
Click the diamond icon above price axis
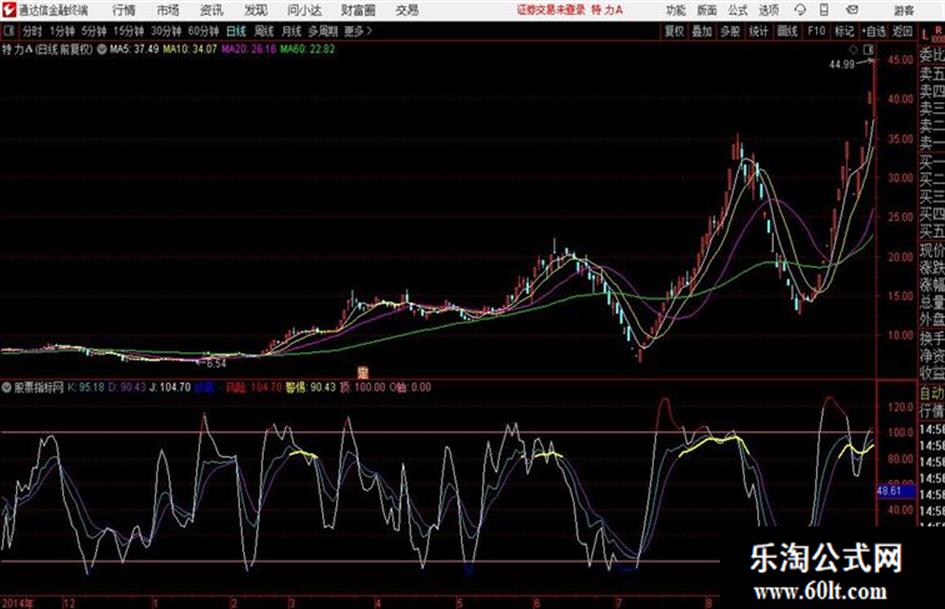click(x=853, y=49)
